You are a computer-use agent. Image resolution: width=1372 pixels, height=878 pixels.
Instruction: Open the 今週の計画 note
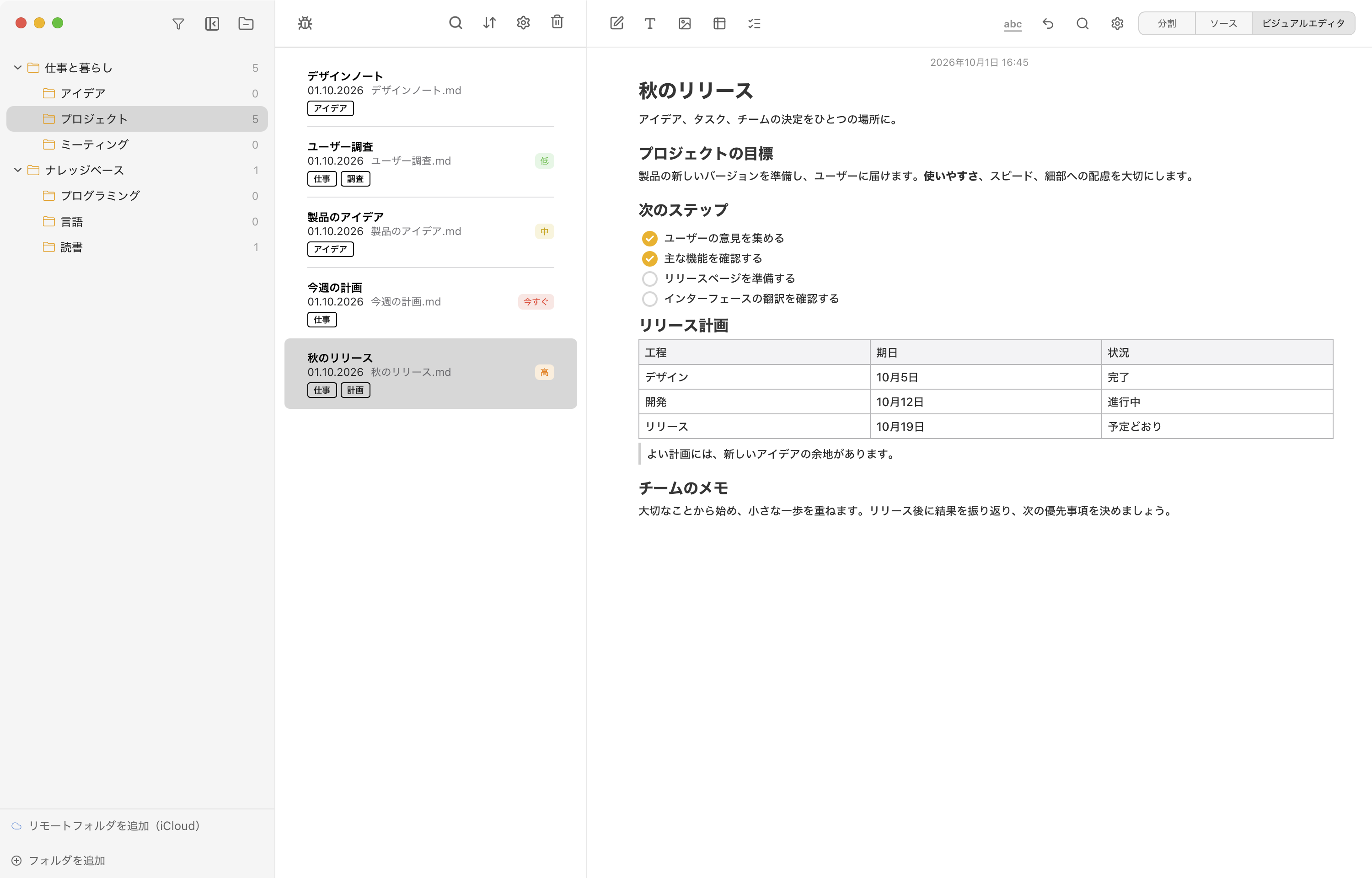430,303
